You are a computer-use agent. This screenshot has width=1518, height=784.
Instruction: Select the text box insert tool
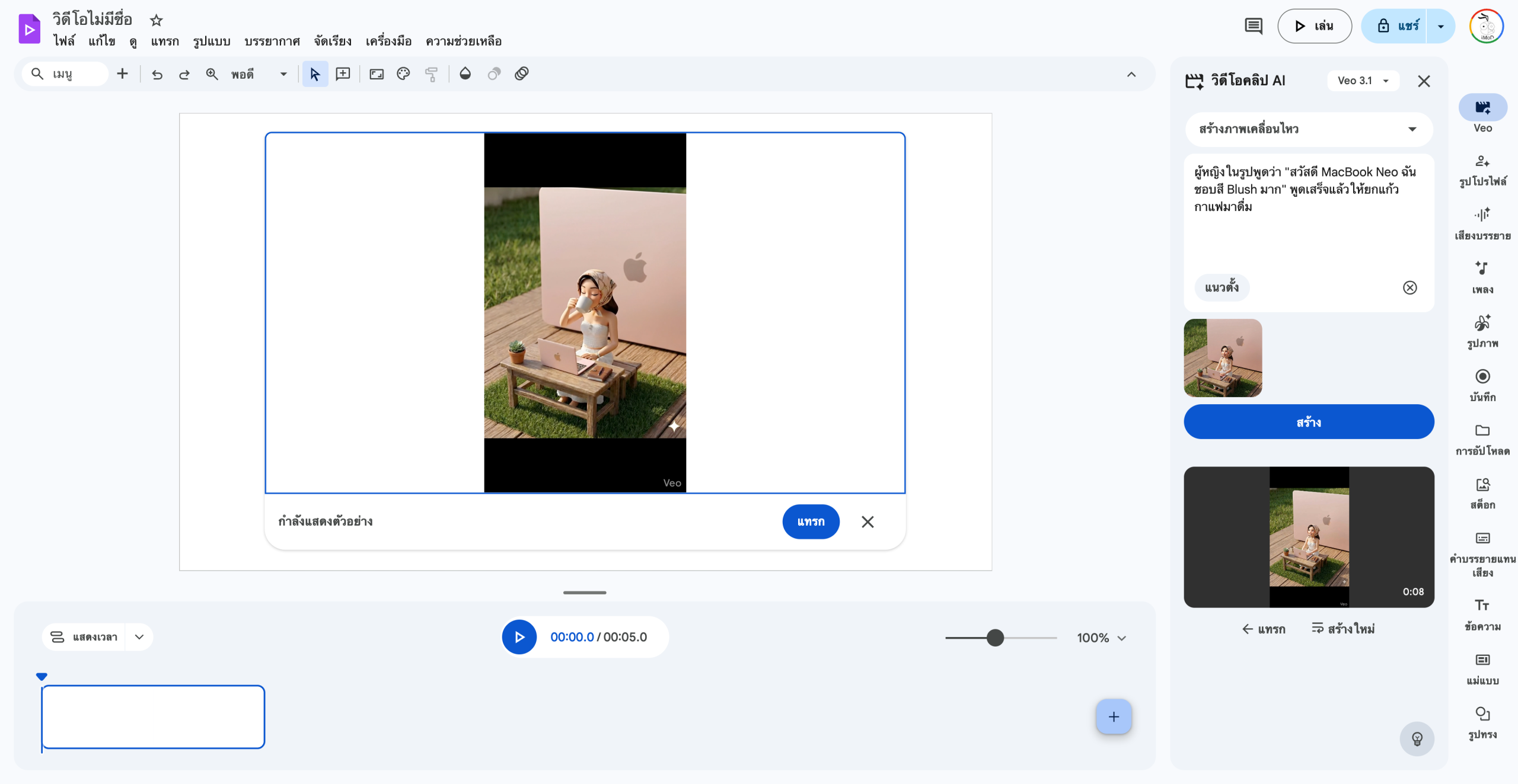click(343, 74)
